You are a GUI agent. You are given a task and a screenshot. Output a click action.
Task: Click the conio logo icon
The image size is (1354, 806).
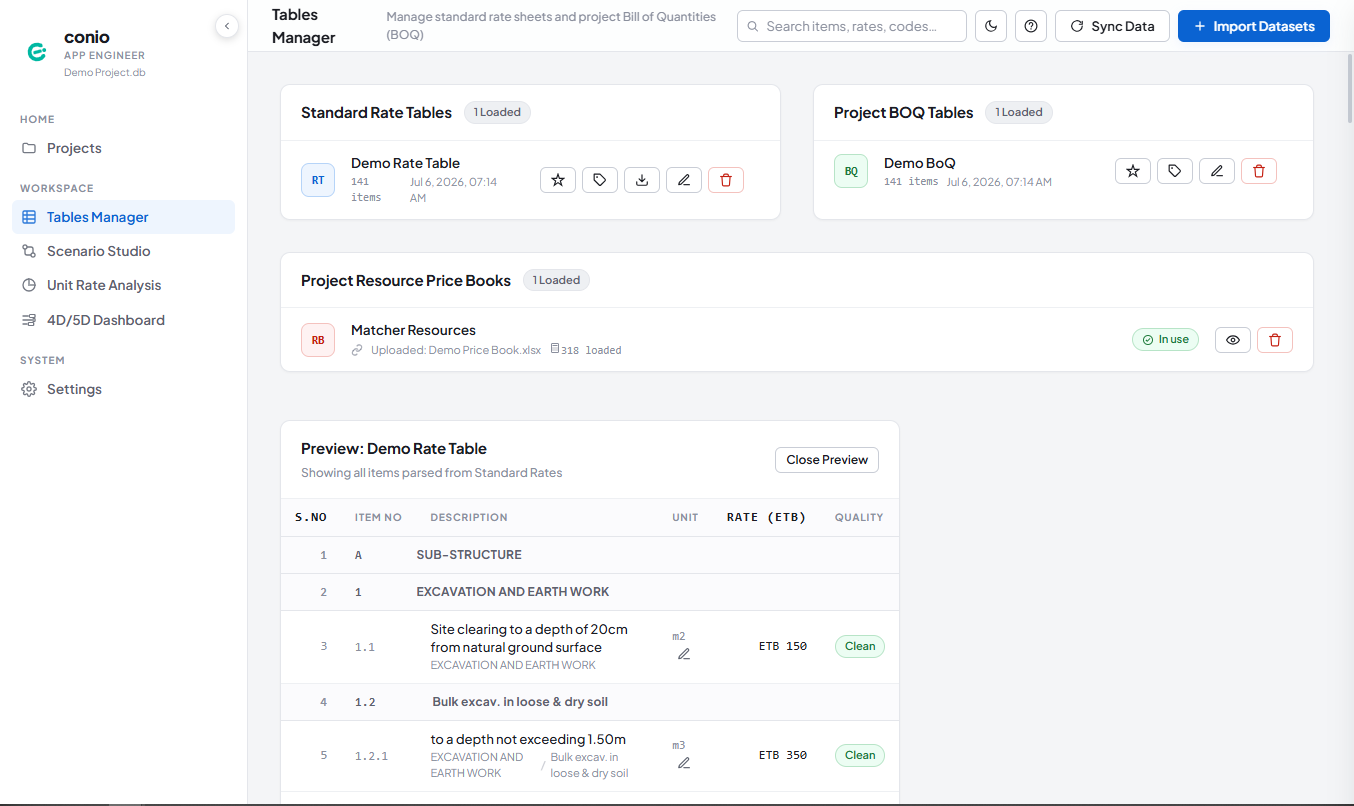[37, 53]
